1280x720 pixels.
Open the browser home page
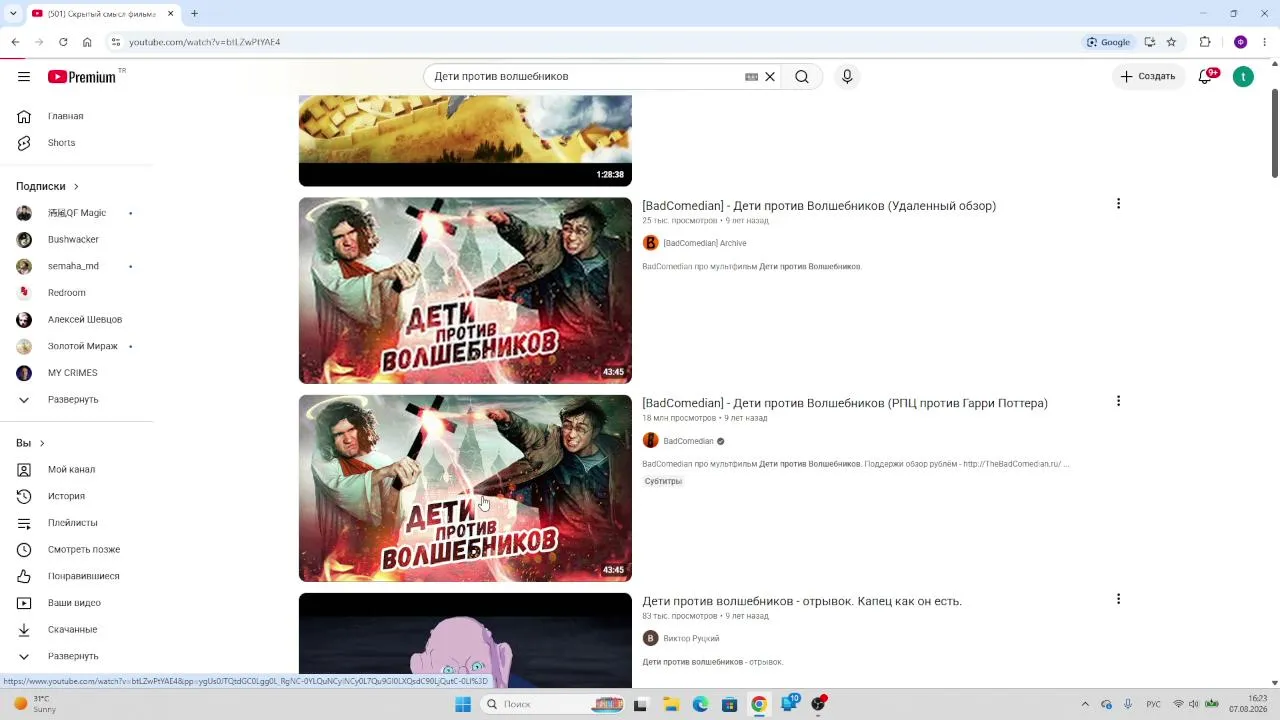[87, 42]
